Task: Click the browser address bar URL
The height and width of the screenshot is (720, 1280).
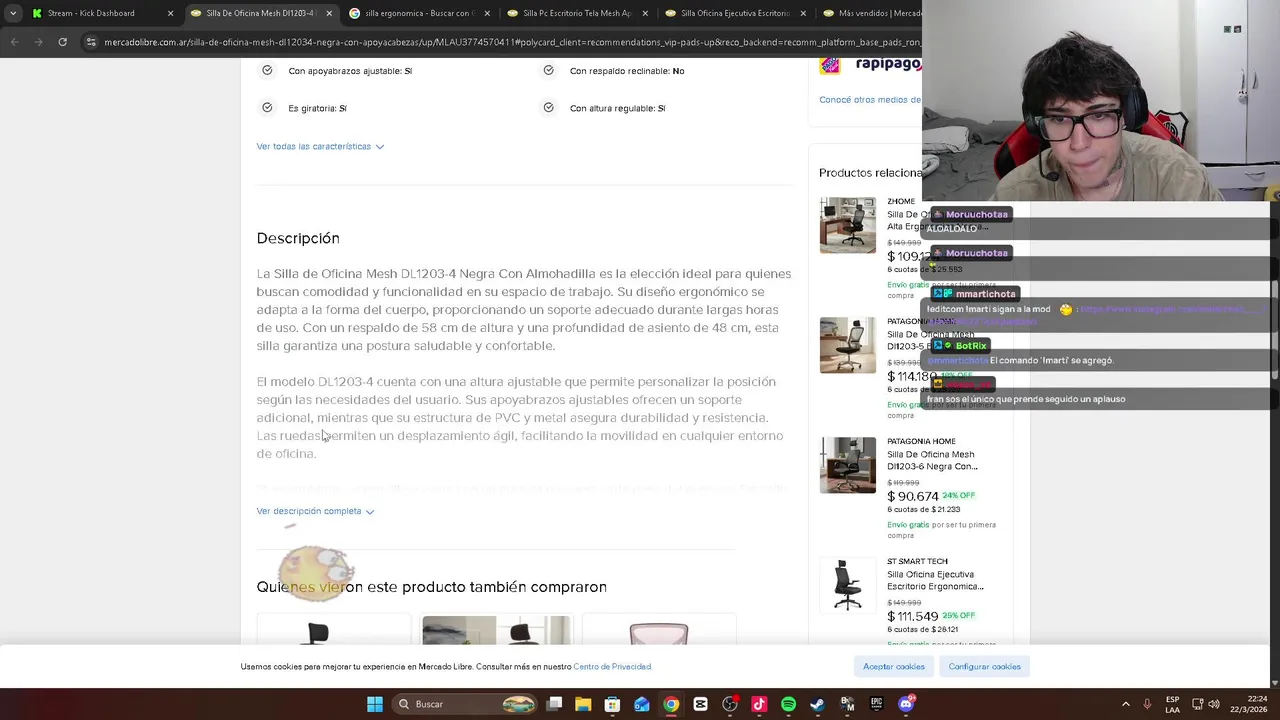Action: [x=510, y=42]
